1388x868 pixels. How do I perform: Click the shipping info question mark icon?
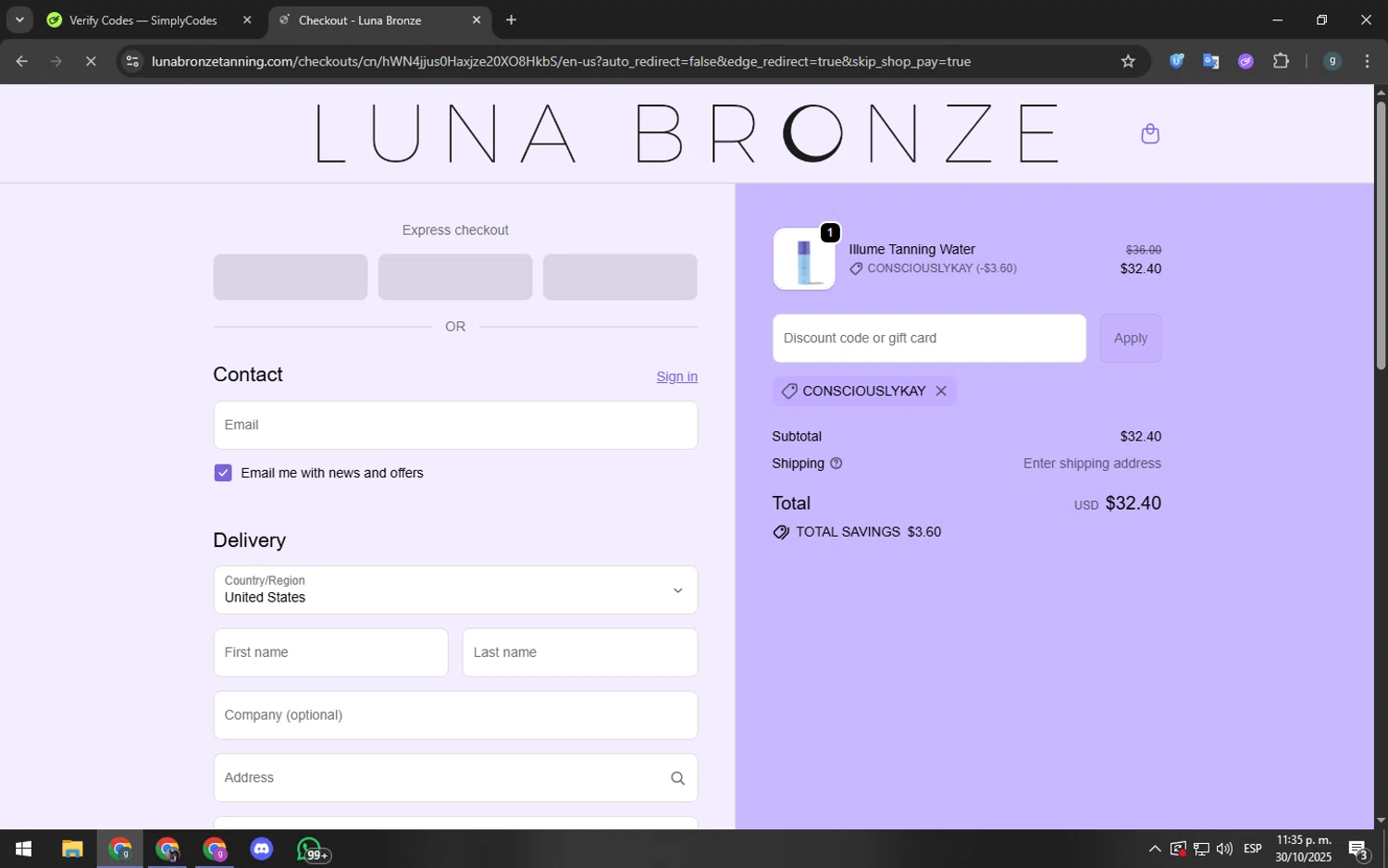[x=837, y=464]
